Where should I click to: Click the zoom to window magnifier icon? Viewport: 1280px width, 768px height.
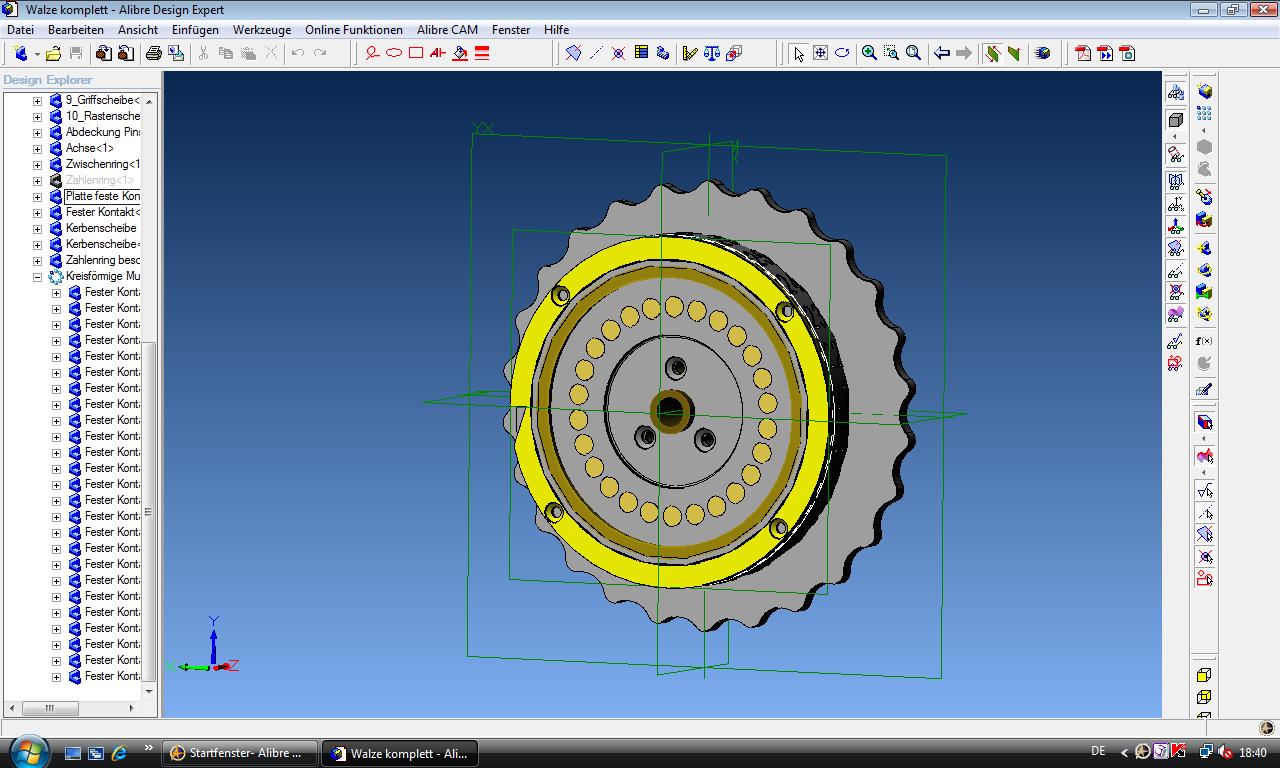point(891,53)
